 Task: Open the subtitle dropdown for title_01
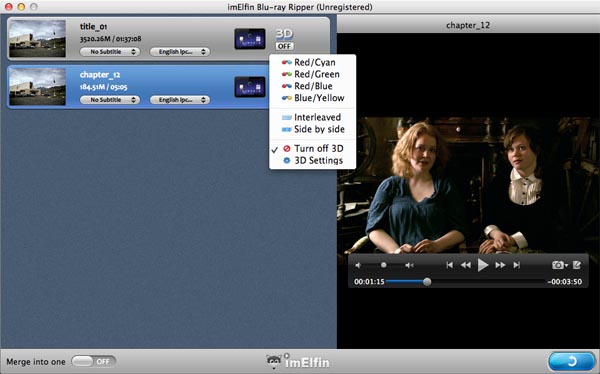point(110,52)
